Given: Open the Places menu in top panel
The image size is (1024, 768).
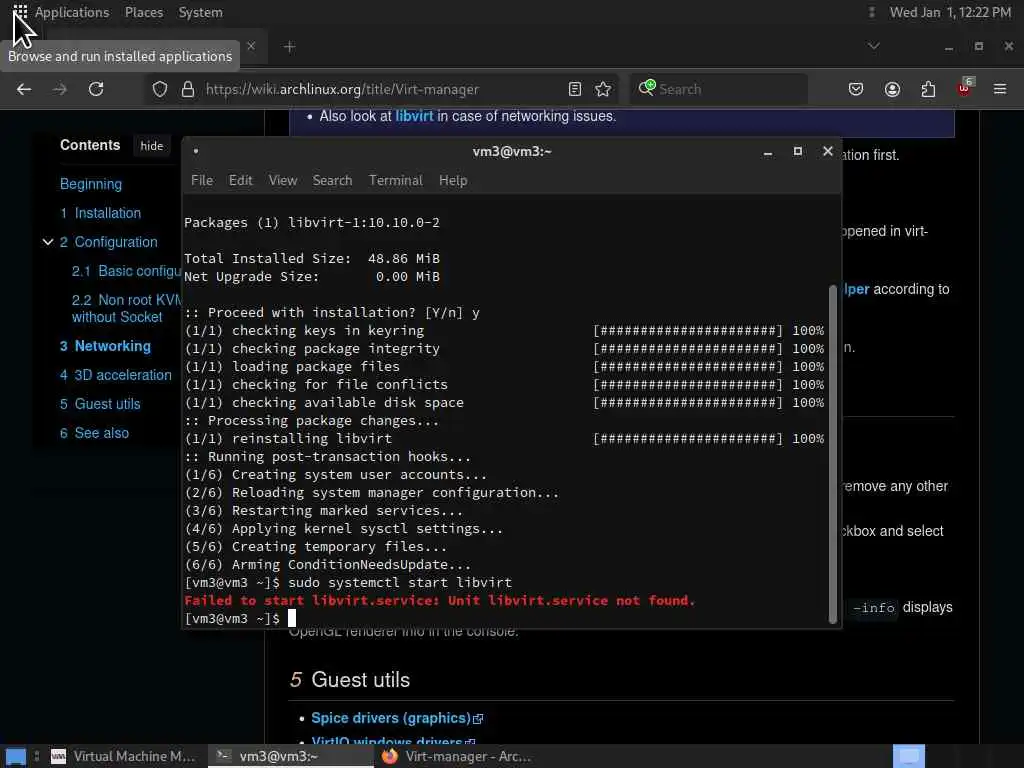Looking at the screenshot, I should click(144, 12).
